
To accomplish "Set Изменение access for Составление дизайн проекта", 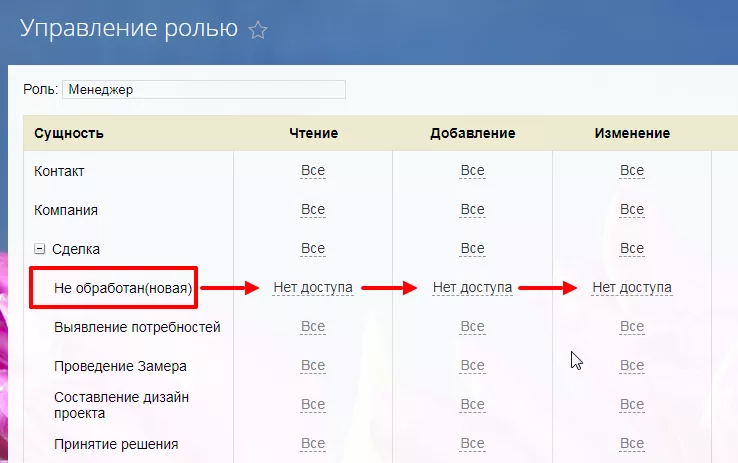I will coord(632,405).
